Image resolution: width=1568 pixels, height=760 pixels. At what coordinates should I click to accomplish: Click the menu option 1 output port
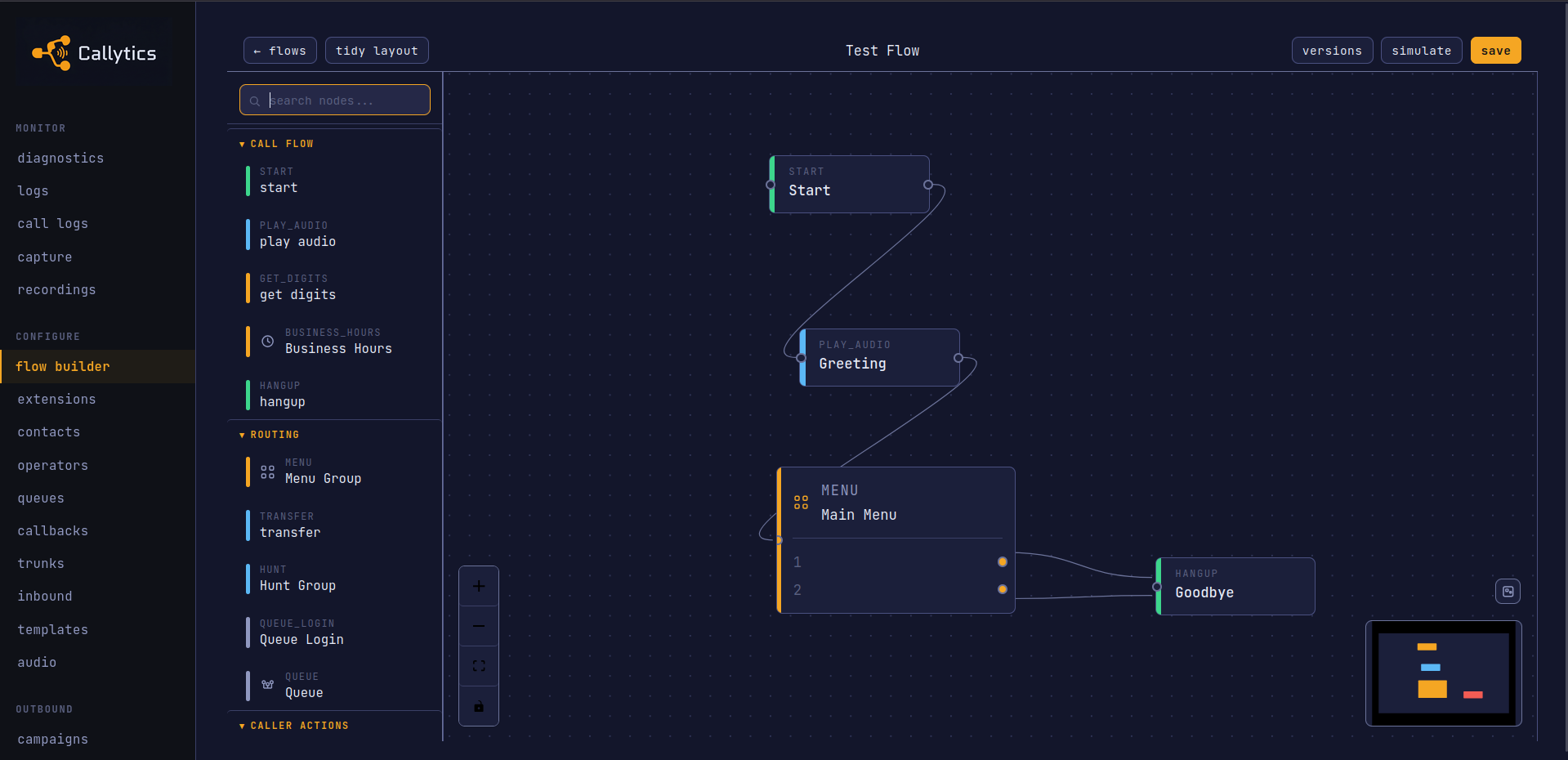1003,562
